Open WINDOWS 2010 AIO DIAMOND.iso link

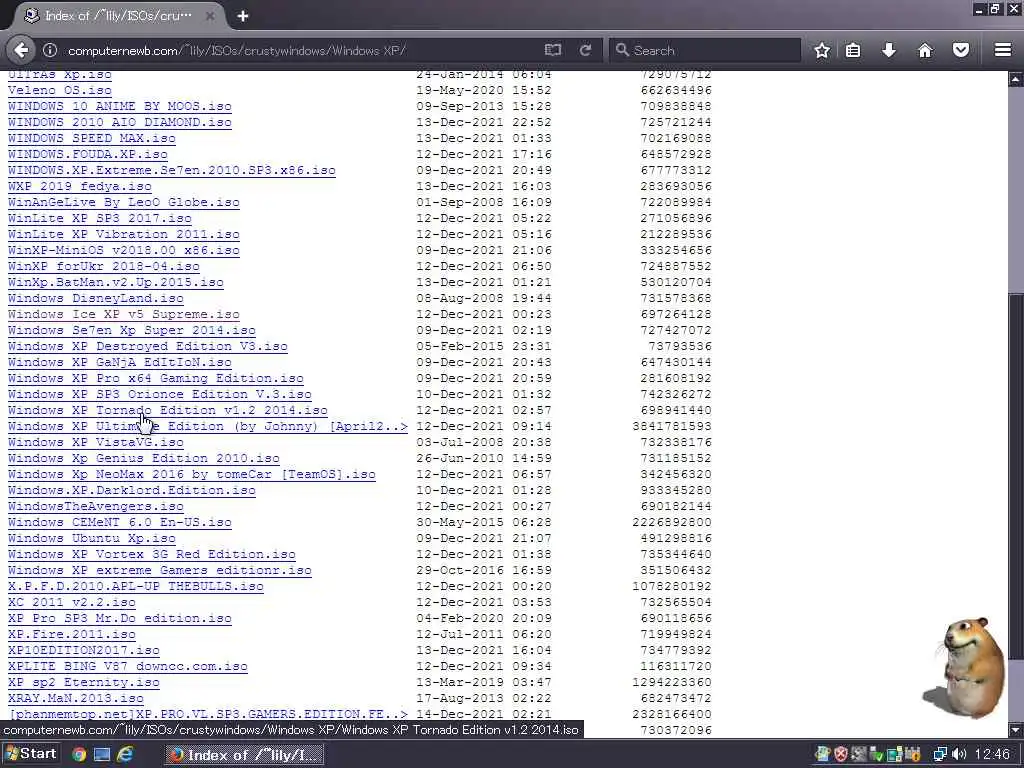coord(120,122)
